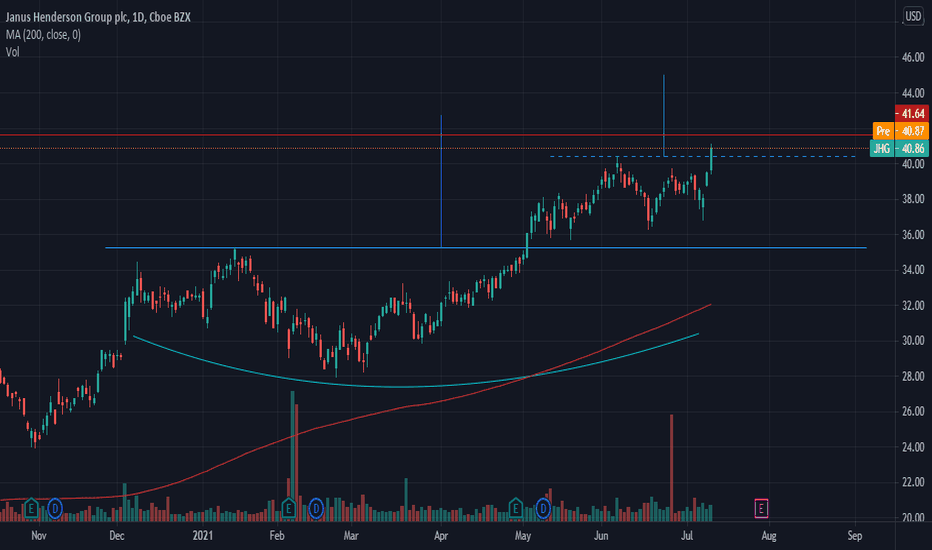Image resolution: width=932 pixels, height=550 pixels.
Task: Click the 36.00 price axis value
Action: [913, 234]
